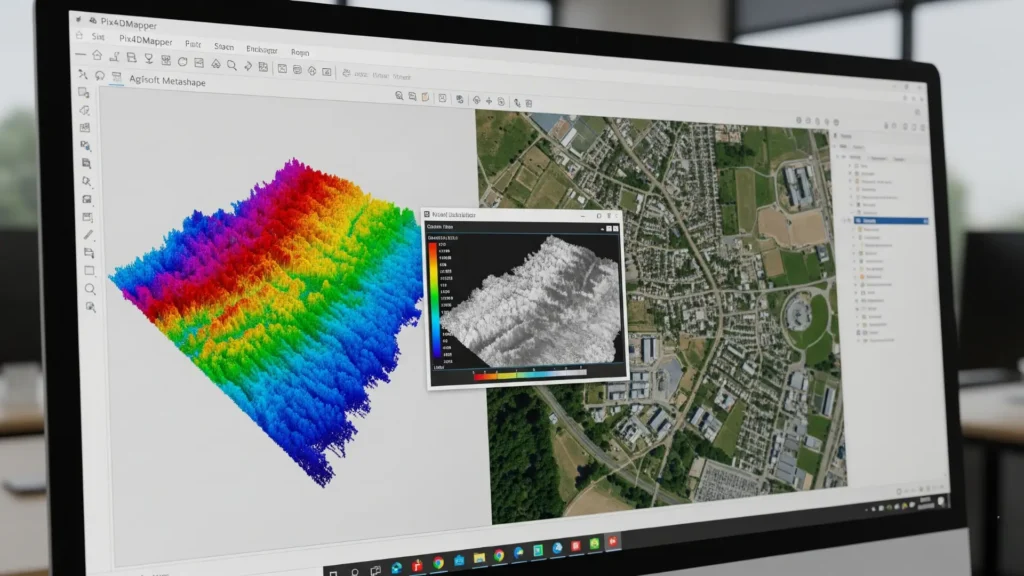Select the Zoom magnifier tool in the toolbar

[x=231, y=64]
